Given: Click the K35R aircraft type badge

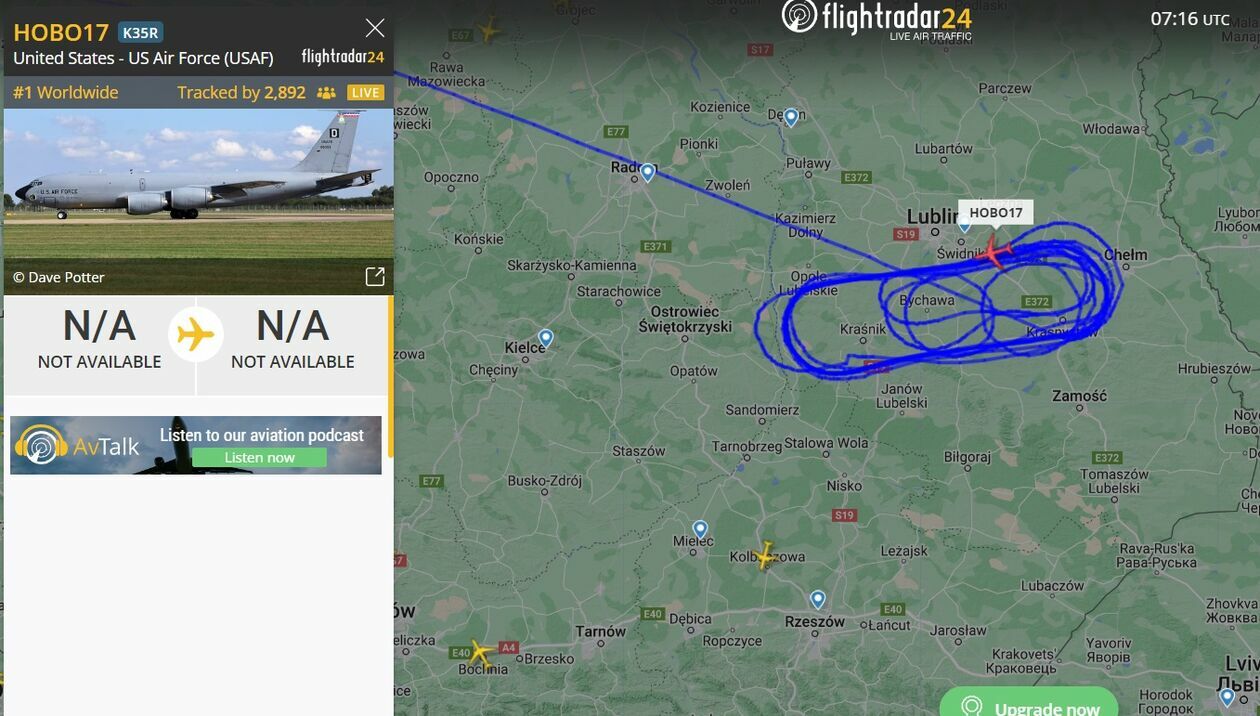Looking at the screenshot, I should (140, 32).
